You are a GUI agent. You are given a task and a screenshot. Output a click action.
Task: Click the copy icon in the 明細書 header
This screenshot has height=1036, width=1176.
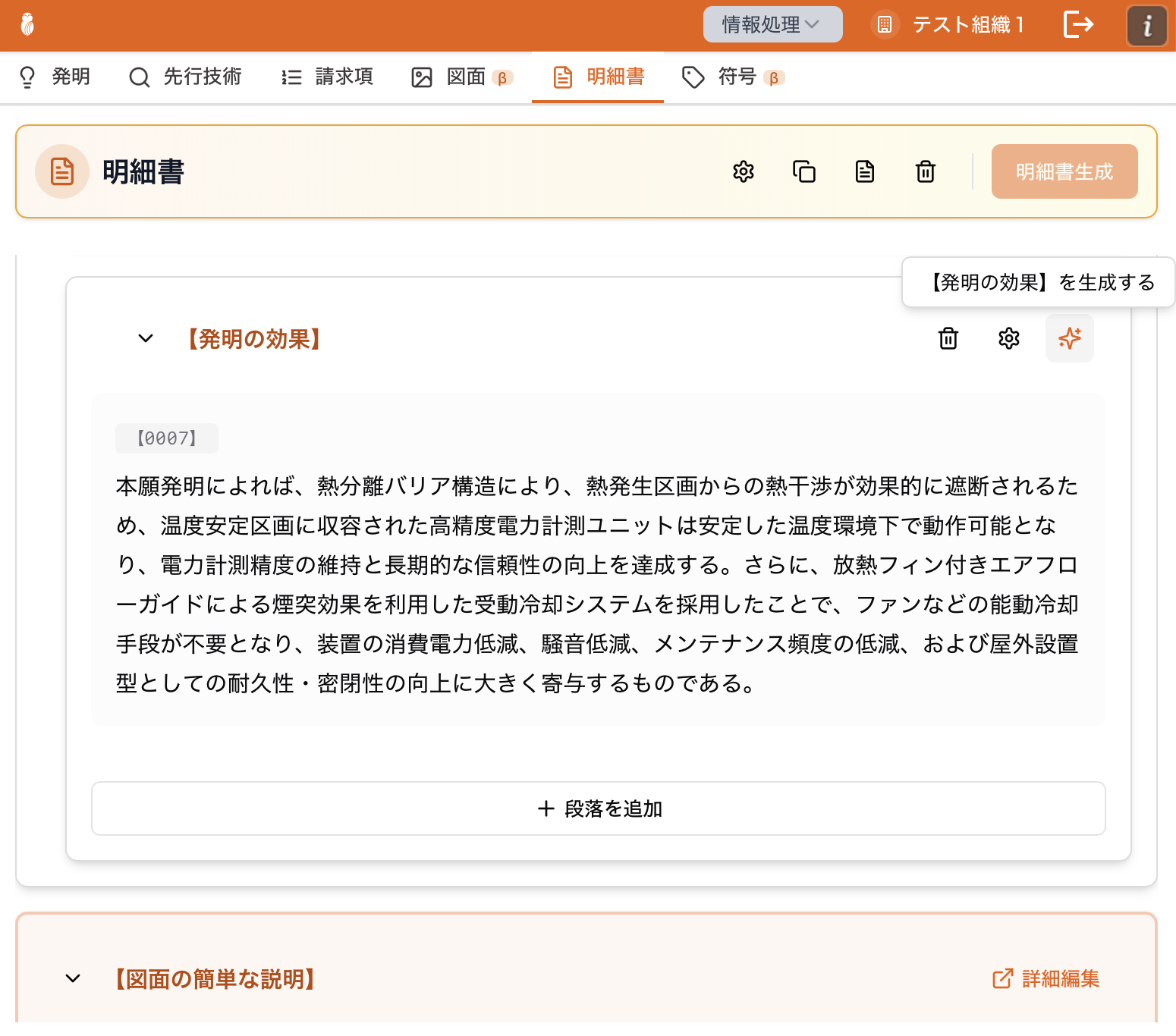[803, 172]
